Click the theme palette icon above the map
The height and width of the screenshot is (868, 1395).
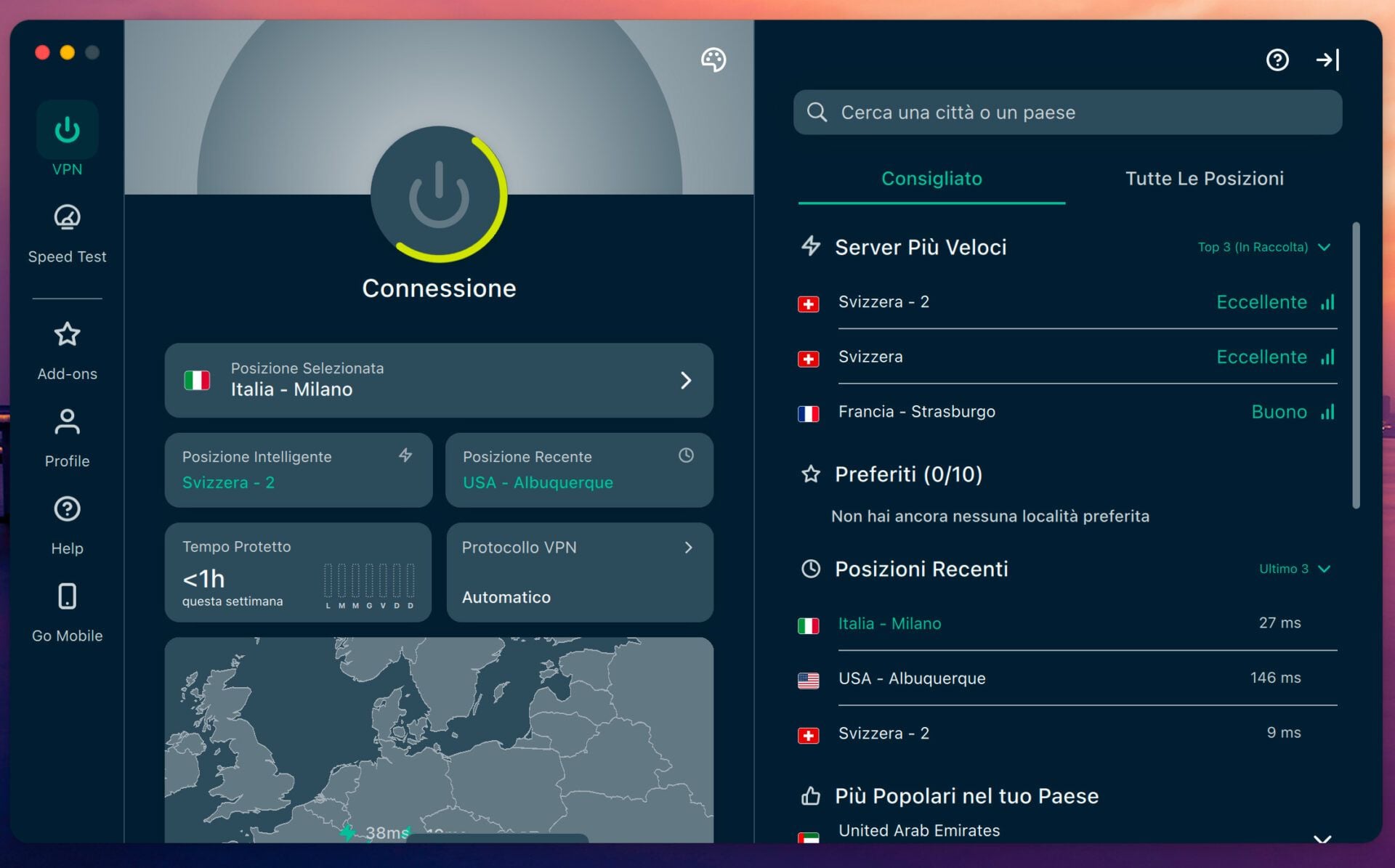coord(713,60)
